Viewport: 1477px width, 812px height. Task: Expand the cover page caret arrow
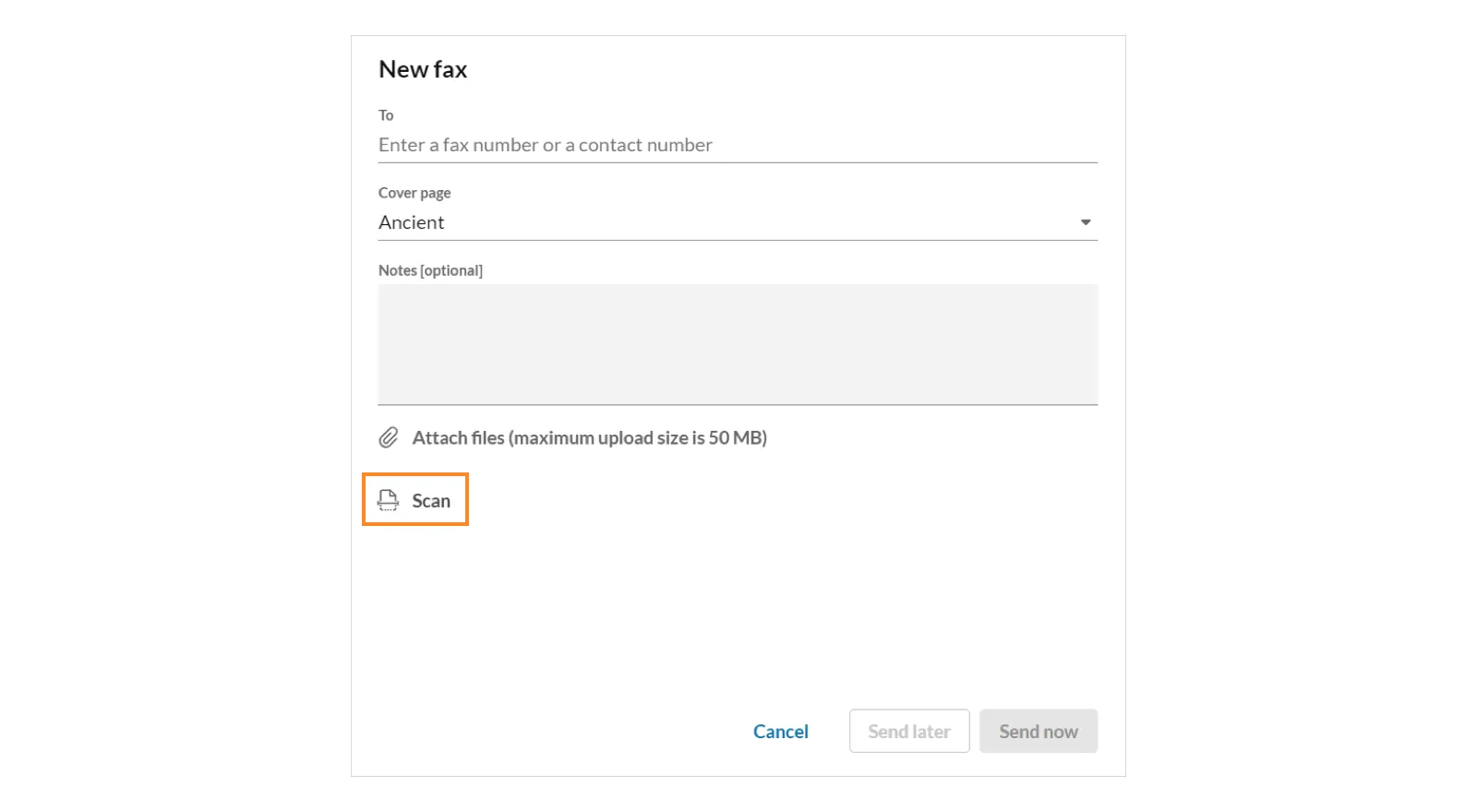[1086, 222]
